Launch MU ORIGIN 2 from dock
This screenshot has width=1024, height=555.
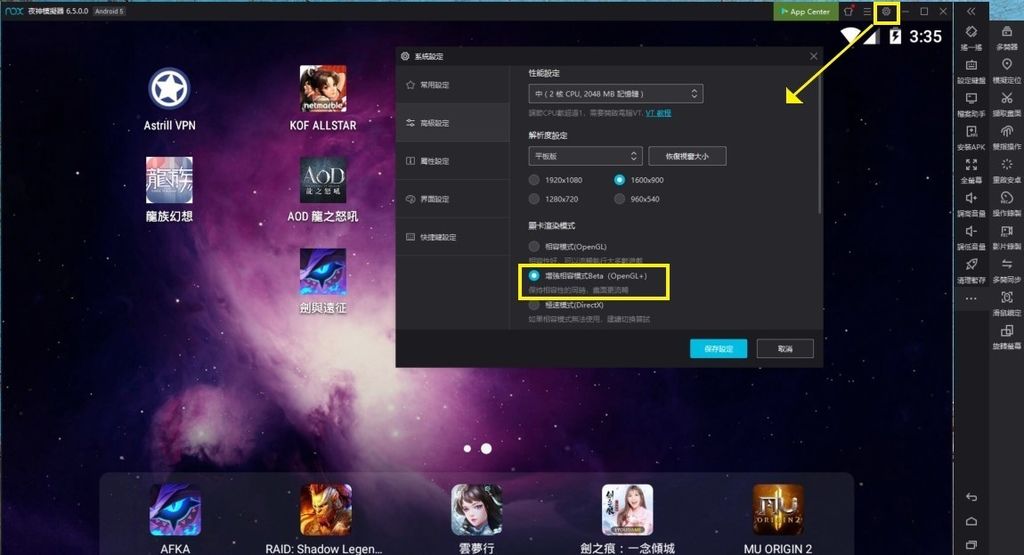[778, 509]
